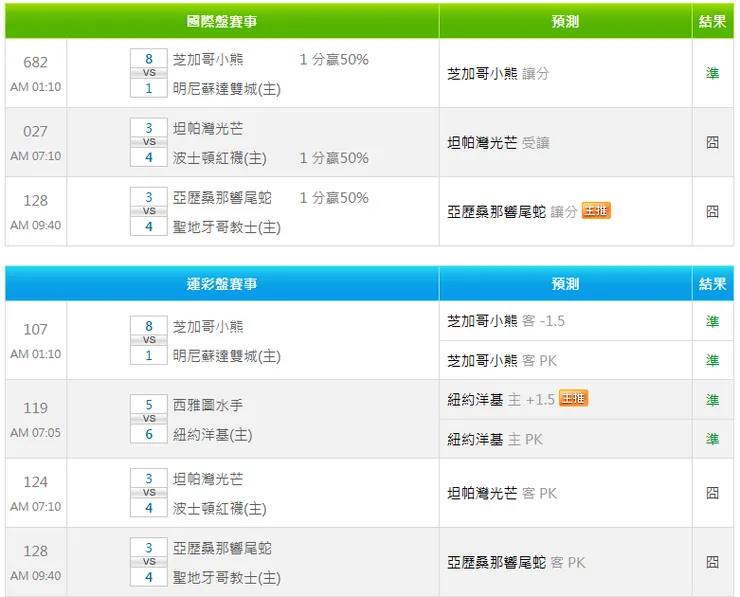Click result 囧 in 國際盤 game 128 row
This screenshot has width=740, height=597.
pos(713,211)
